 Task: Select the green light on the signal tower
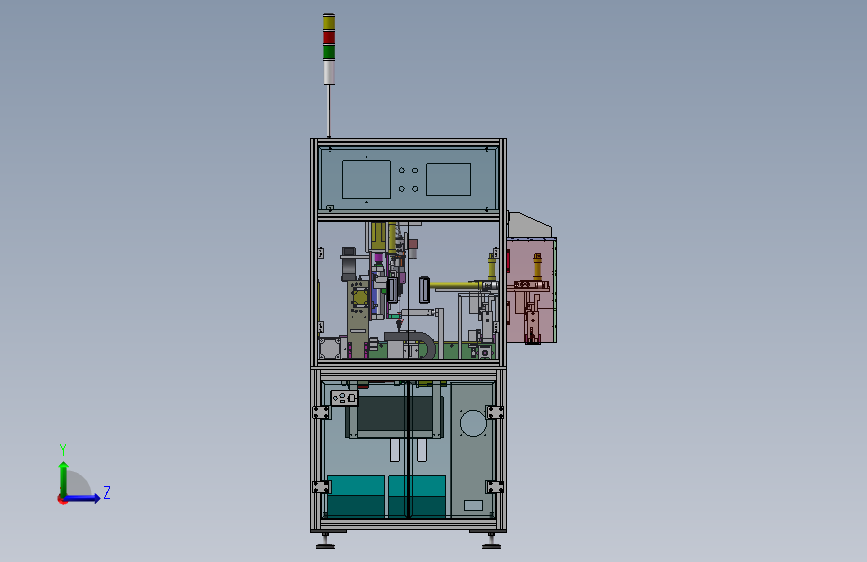tap(329, 52)
